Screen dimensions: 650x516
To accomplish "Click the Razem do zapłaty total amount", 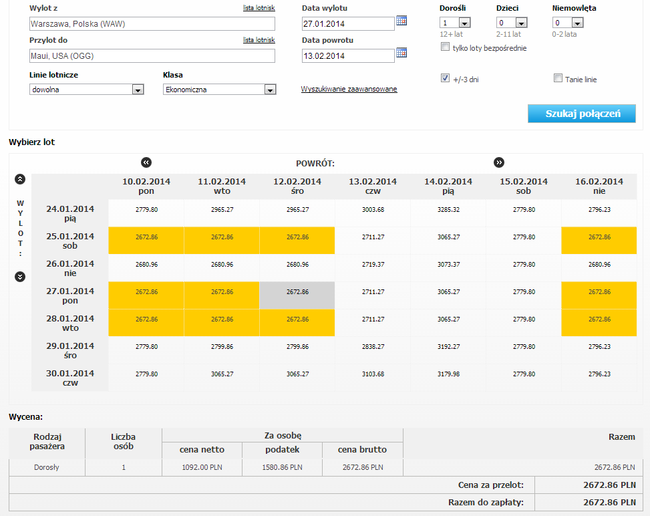I will [x=609, y=502].
